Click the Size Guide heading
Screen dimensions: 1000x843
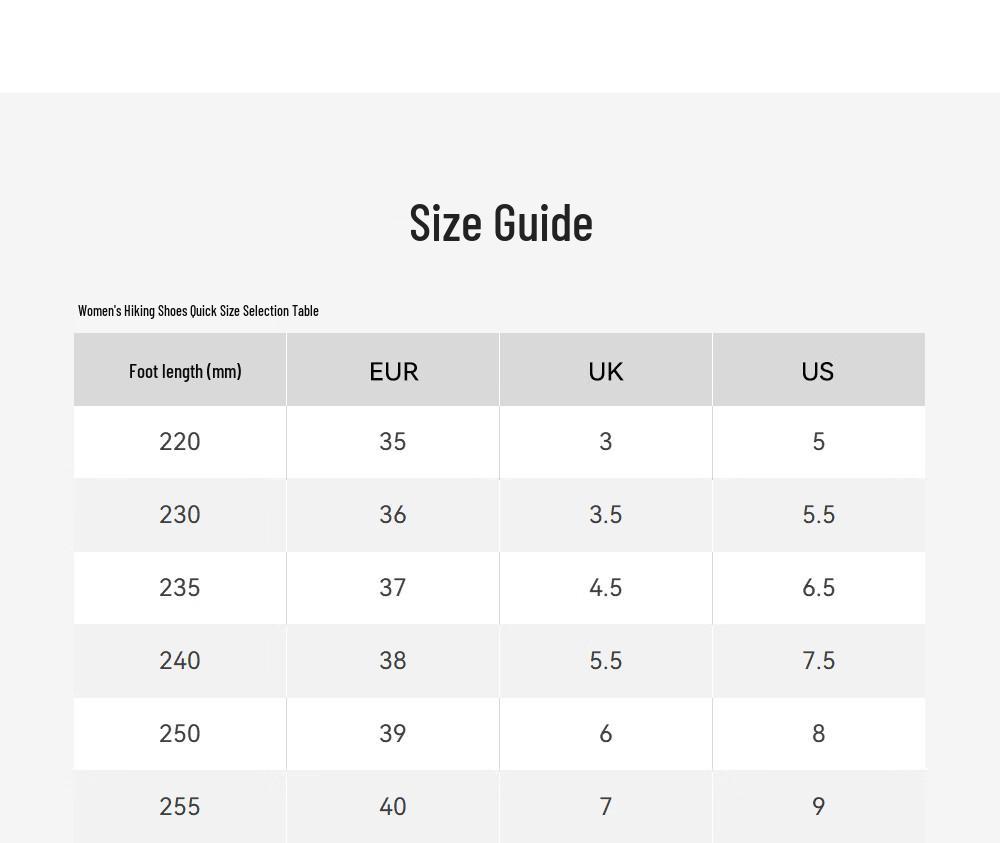click(x=501, y=223)
